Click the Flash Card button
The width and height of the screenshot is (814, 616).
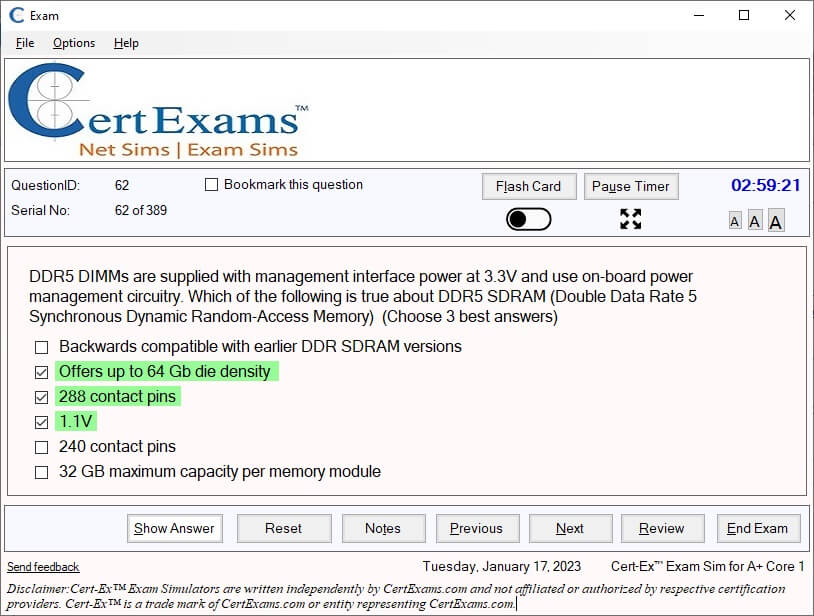coord(529,186)
